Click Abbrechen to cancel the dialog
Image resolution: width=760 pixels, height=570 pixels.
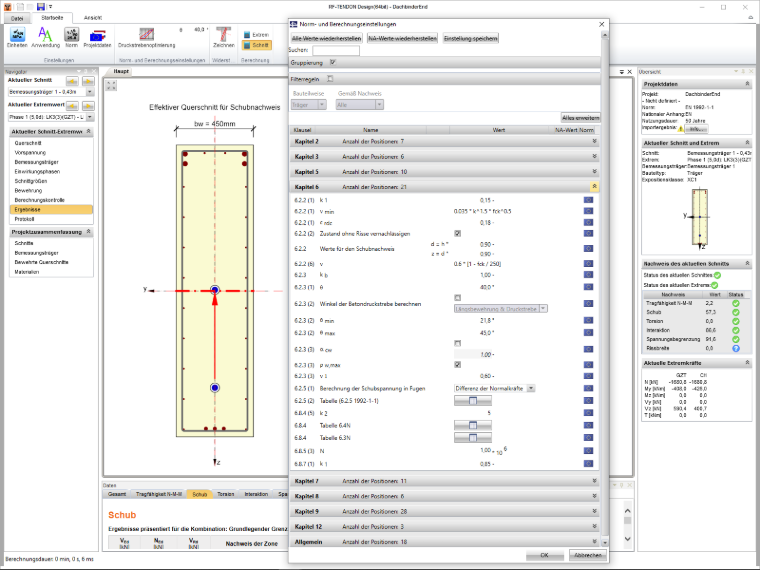click(587, 555)
